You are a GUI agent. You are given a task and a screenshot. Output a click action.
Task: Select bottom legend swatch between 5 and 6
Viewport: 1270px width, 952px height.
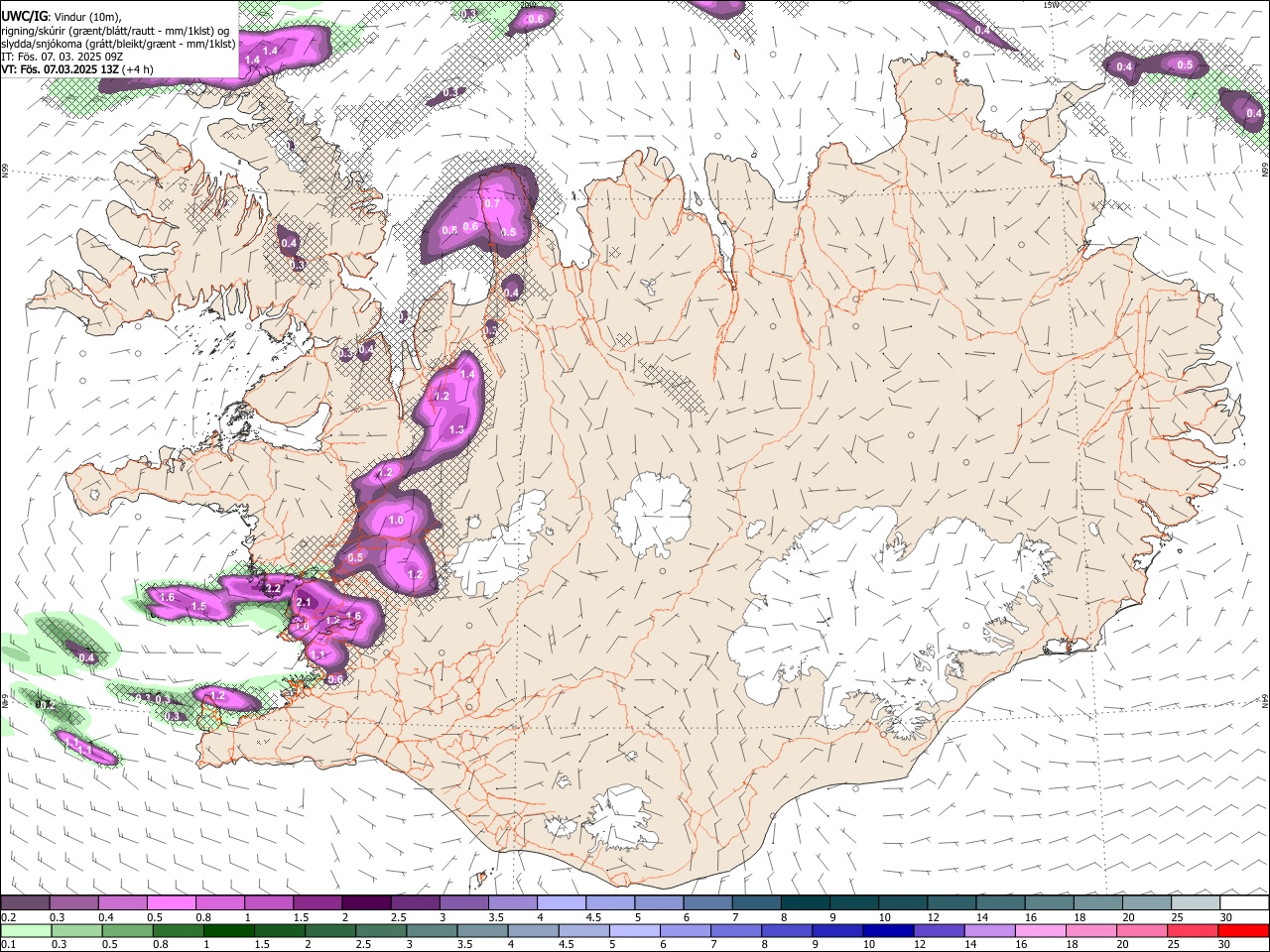click(x=635, y=930)
